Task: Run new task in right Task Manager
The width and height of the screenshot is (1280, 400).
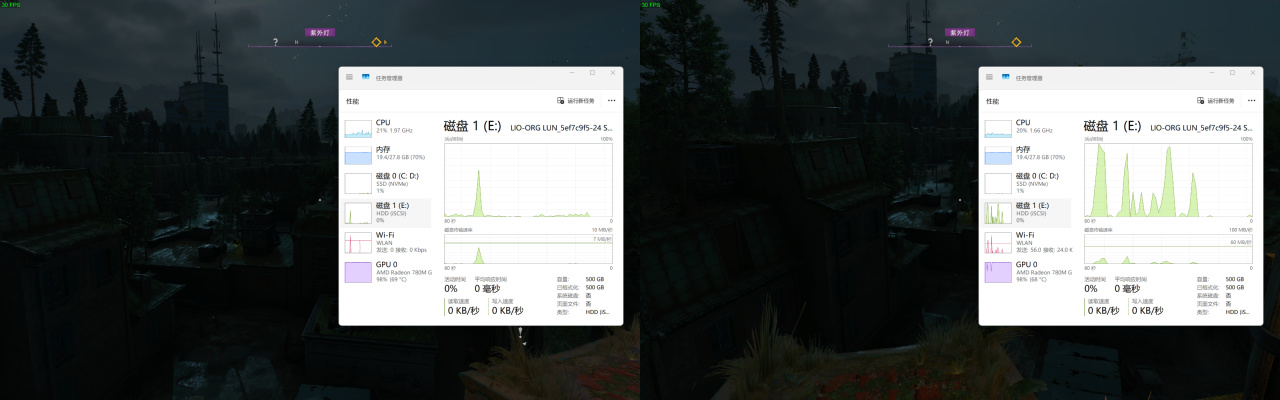Action: click(1217, 100)
